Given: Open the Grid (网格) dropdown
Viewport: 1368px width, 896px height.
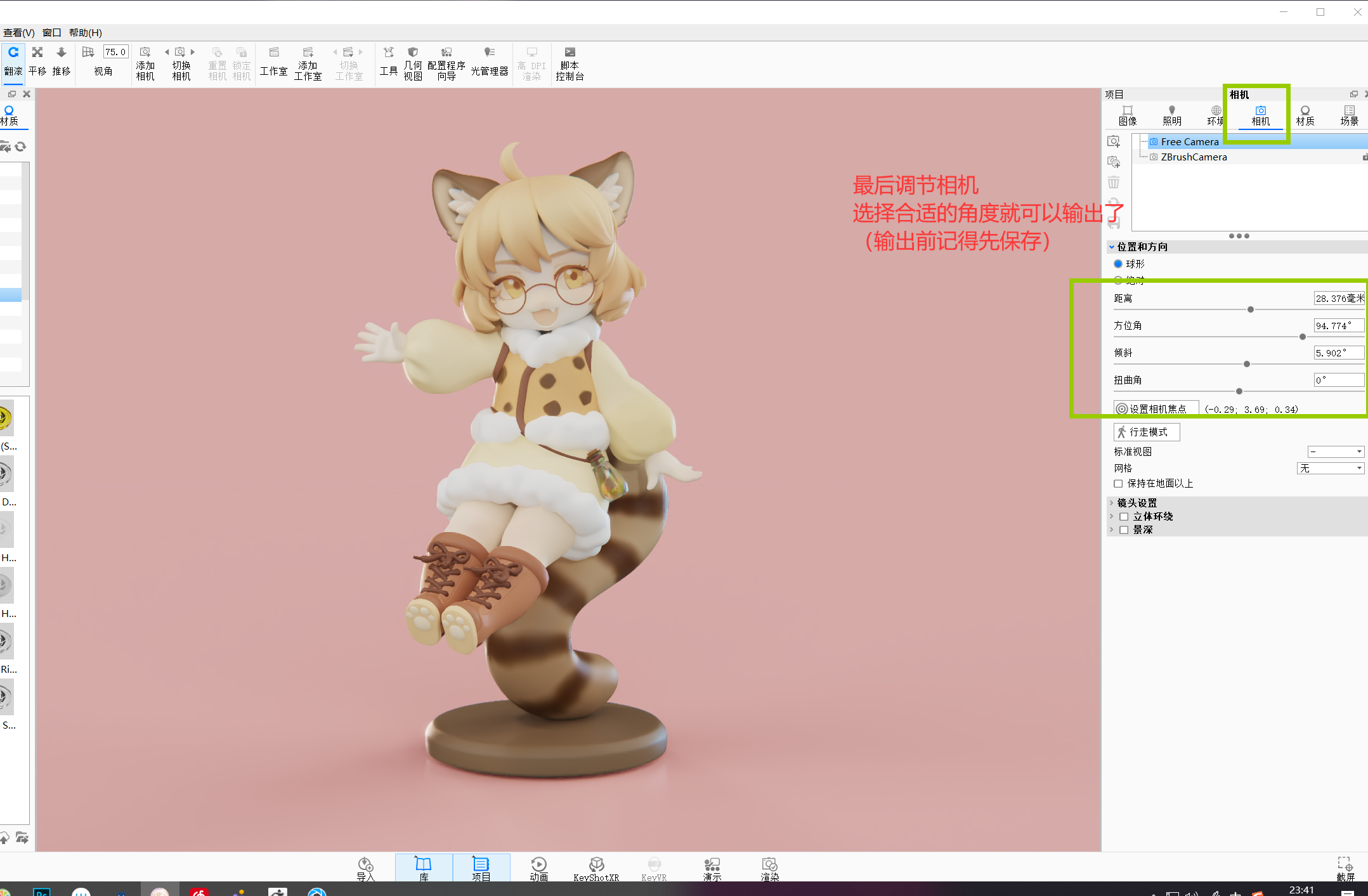Looking at the screenshot, I should click(x=1331, y=468).
